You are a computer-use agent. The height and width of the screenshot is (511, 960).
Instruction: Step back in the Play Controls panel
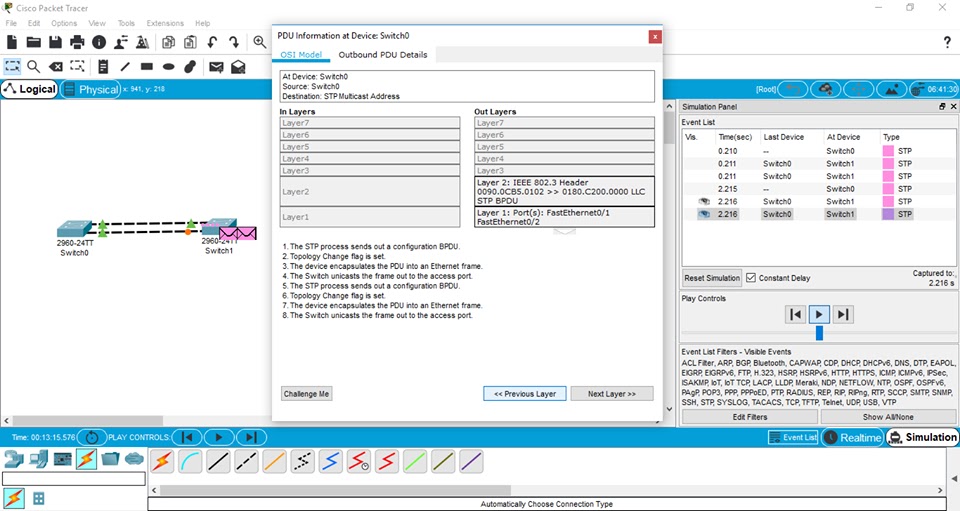(x=795, y=315)
